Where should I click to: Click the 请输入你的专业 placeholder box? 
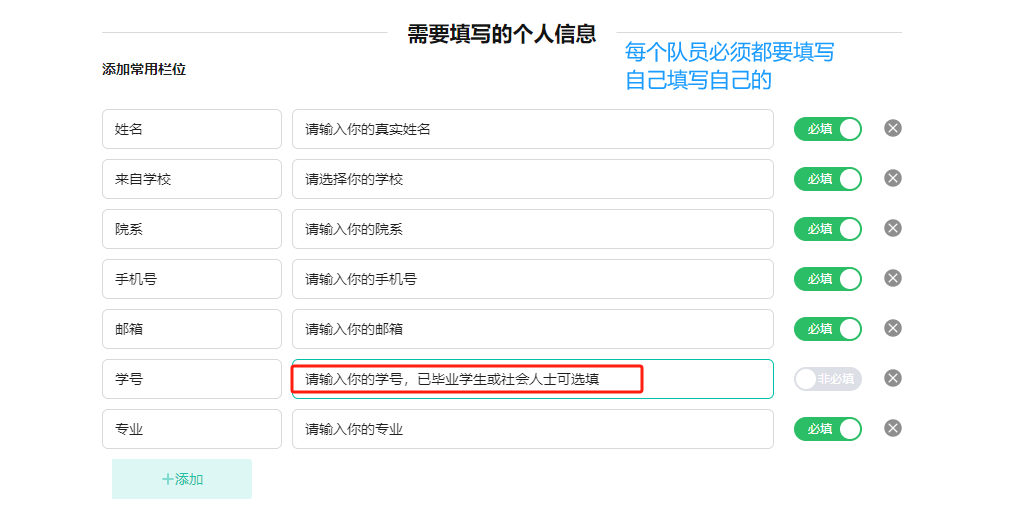tap(532, 429)
